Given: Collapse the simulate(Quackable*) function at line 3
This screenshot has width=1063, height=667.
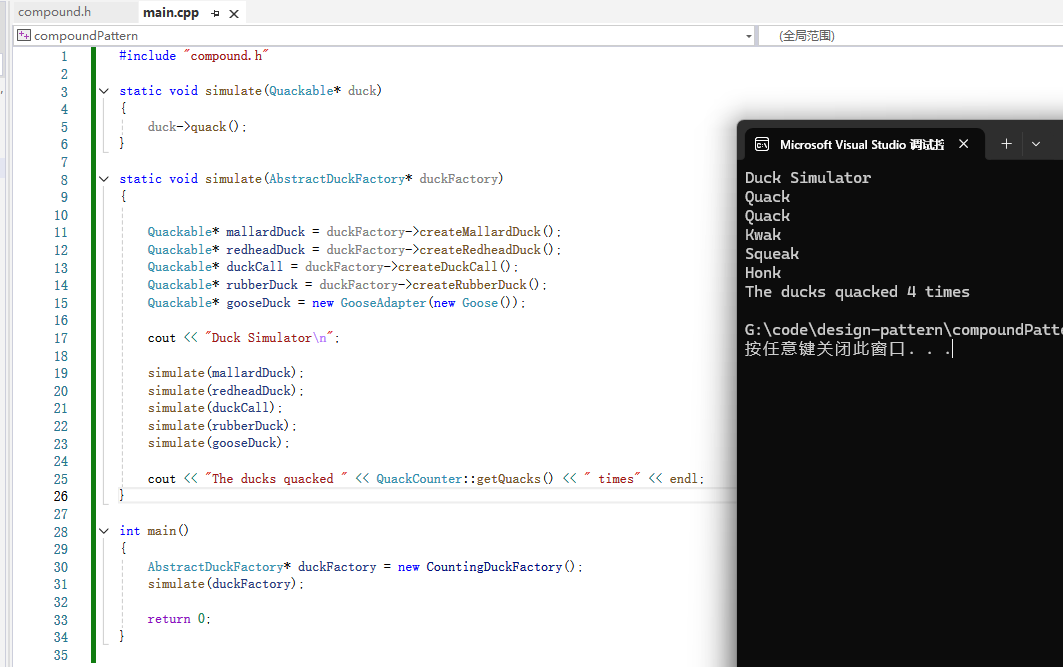Looking at the screenshot, I should pos(104,91).
